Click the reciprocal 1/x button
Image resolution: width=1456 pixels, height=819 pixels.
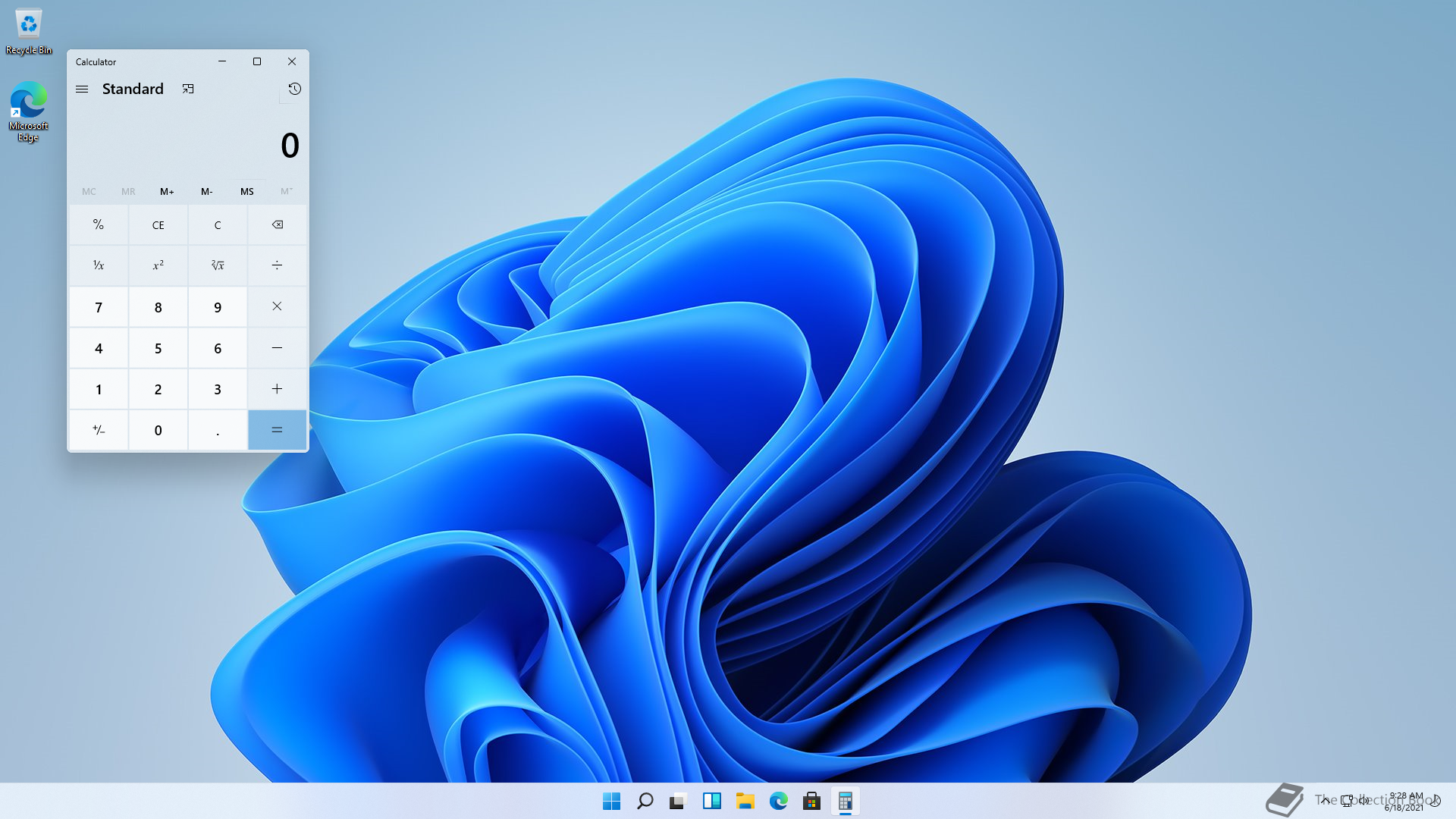coord(99,265)
